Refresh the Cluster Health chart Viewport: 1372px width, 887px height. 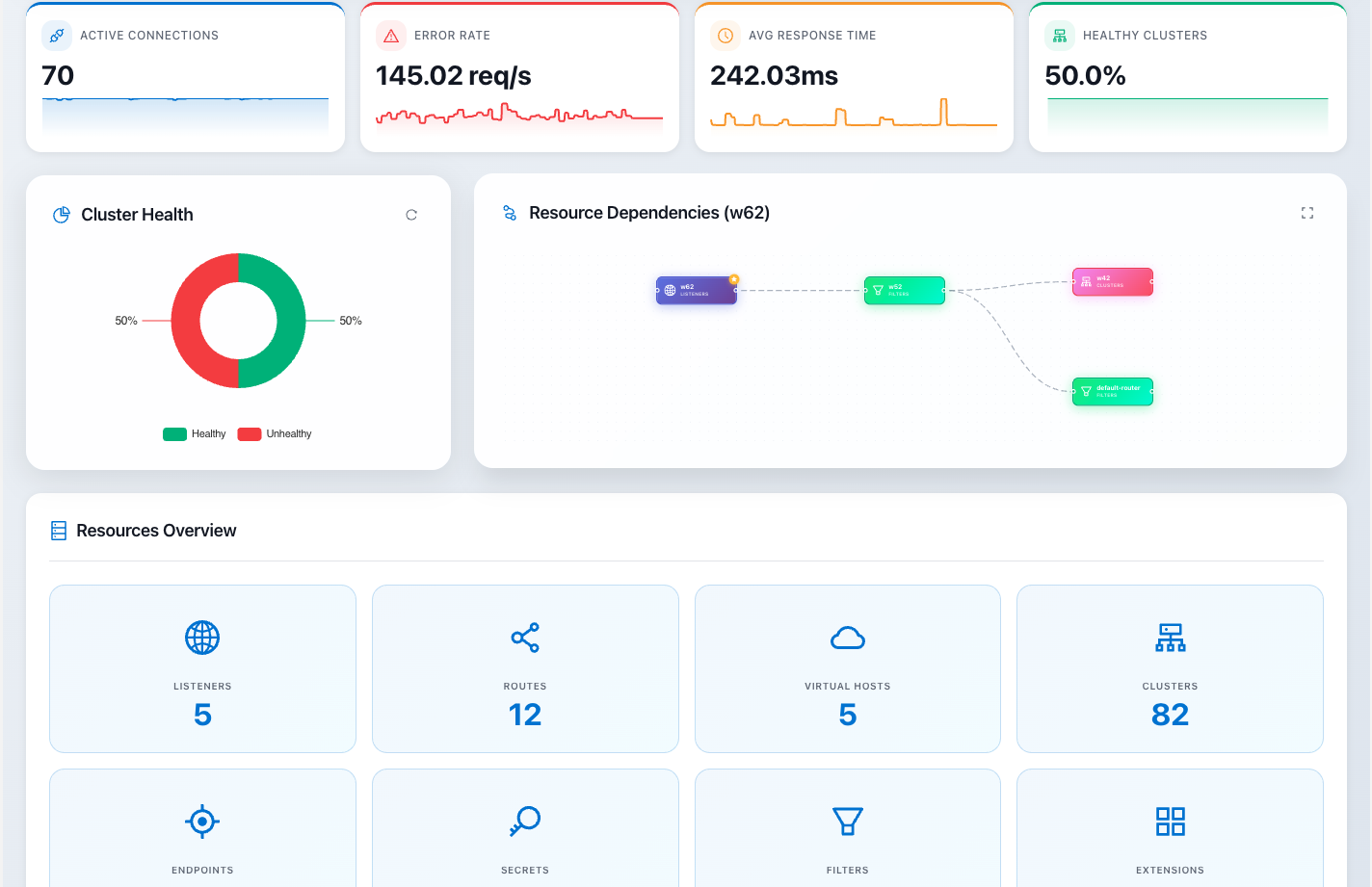[411, 214]
